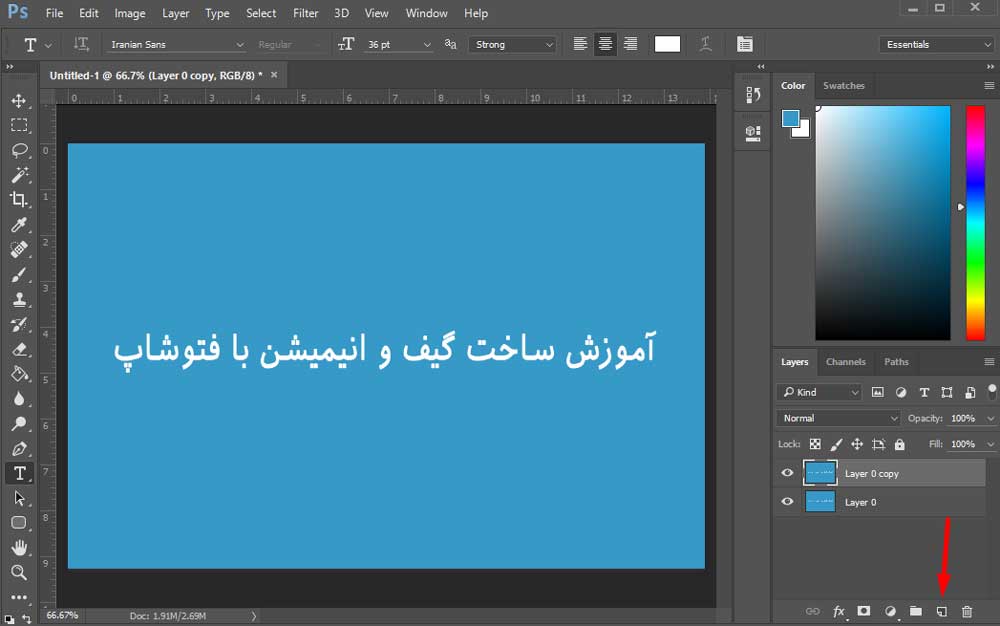Image resolution: width=1000 pixels, height=626 pixels.
Task: Select the Clone Stamp tool
Action: [x=19, y=300]
